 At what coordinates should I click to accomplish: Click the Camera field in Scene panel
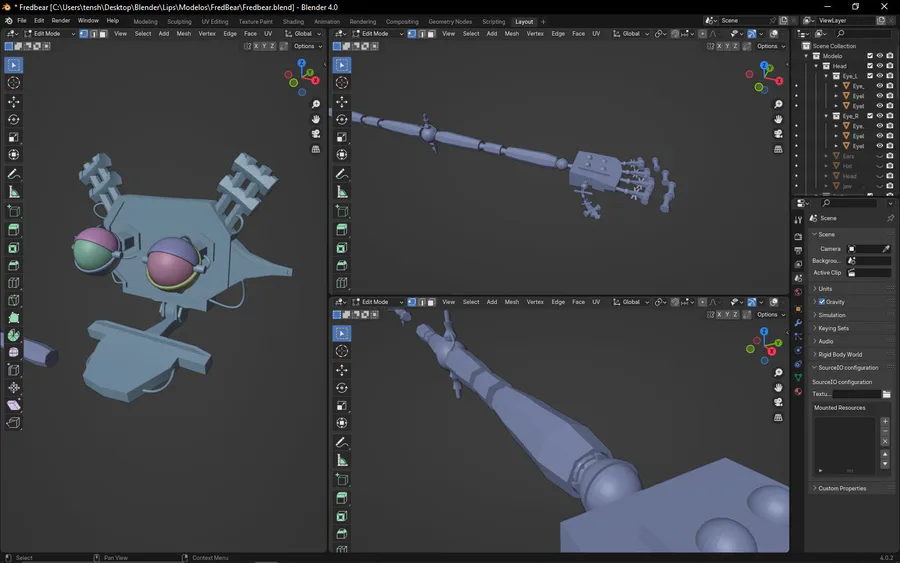click(x=868, y=249)
